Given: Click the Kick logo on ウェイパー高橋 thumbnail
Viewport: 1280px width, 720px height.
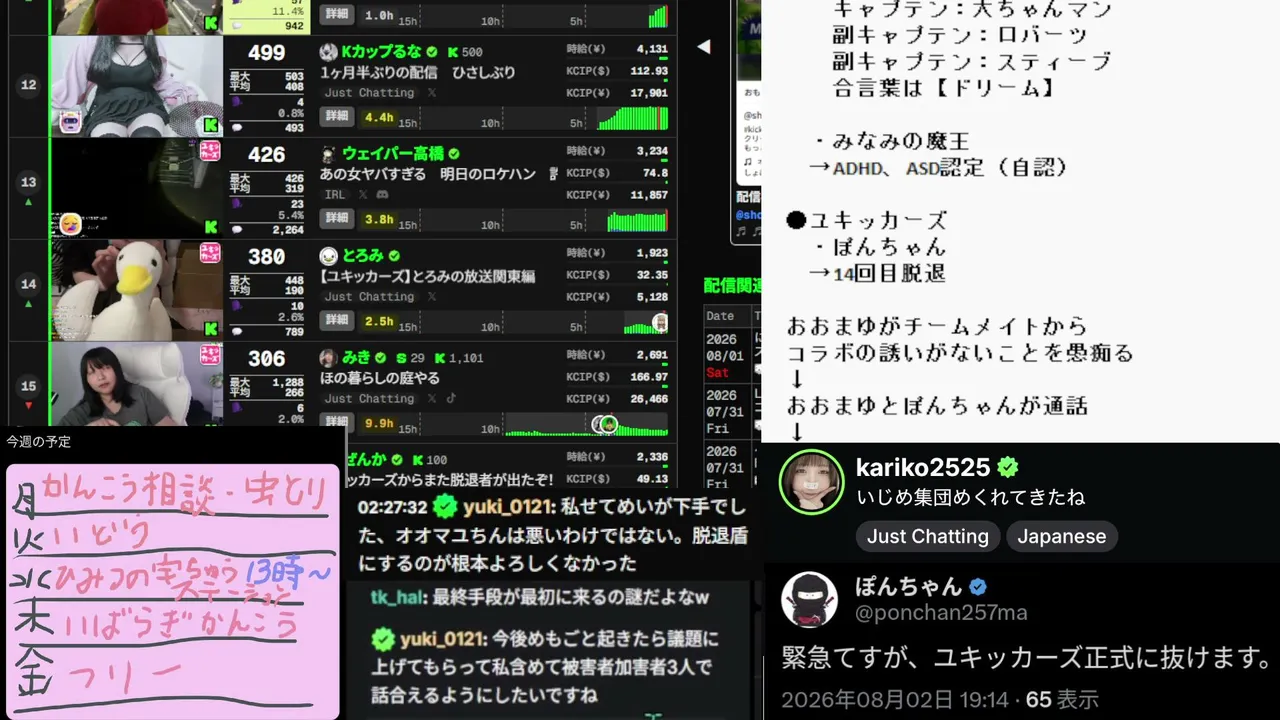Looking at the screenshot, I should [211, 227].
